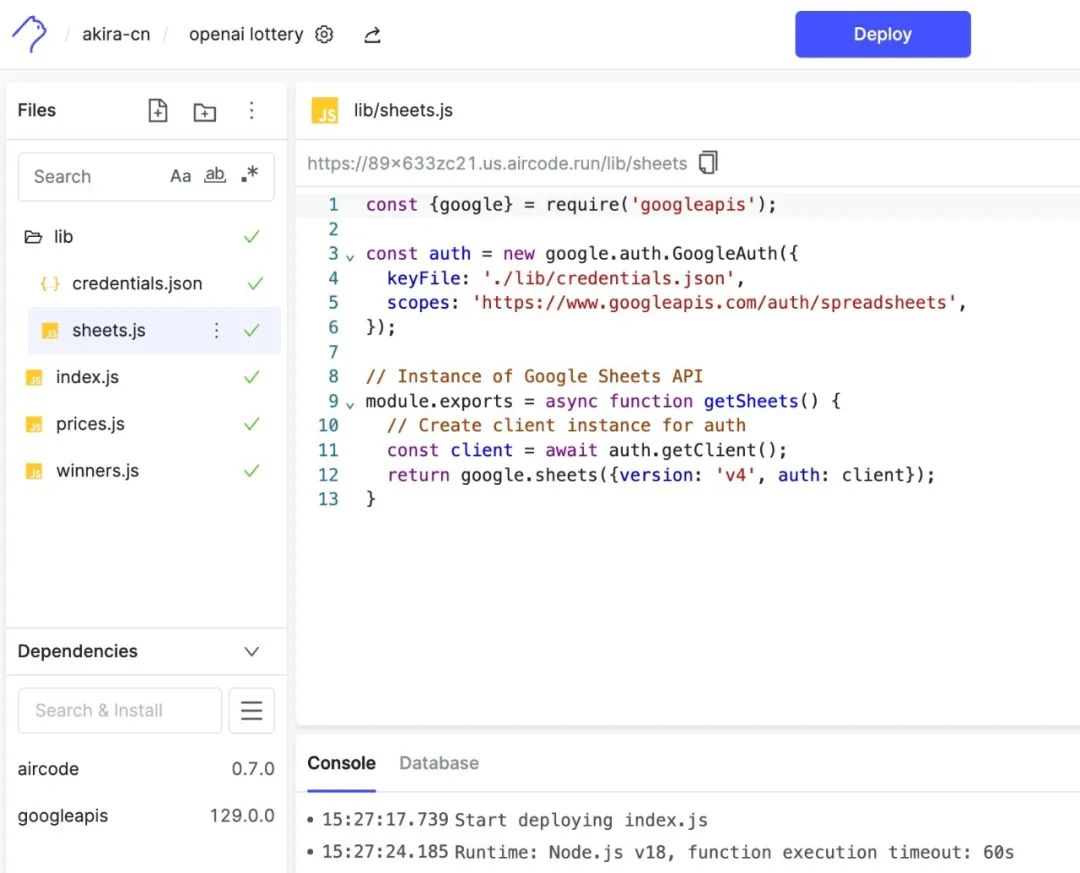Click akira-cn breadcrumb link
Screen dimensions: 1080x873
coord(116,34)
